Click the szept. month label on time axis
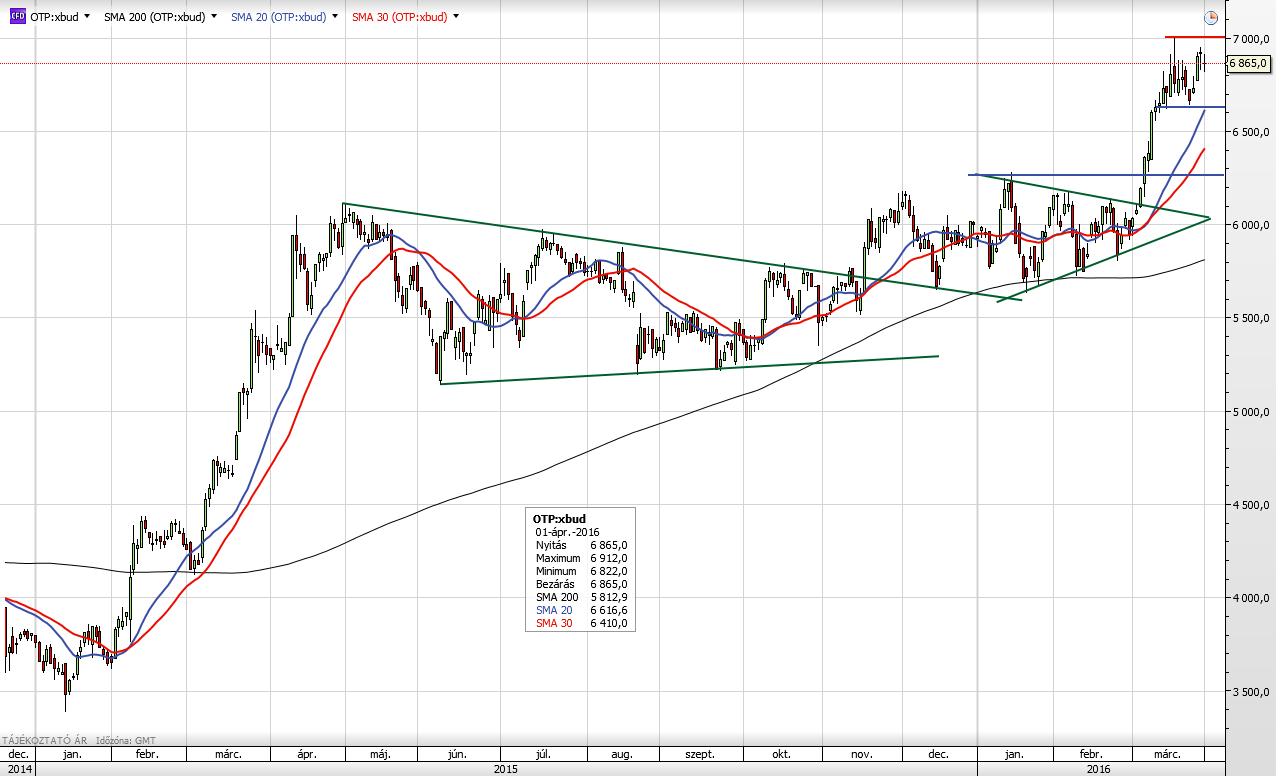The height and width of the screenshot is (776, 1276). coord(700,754)
